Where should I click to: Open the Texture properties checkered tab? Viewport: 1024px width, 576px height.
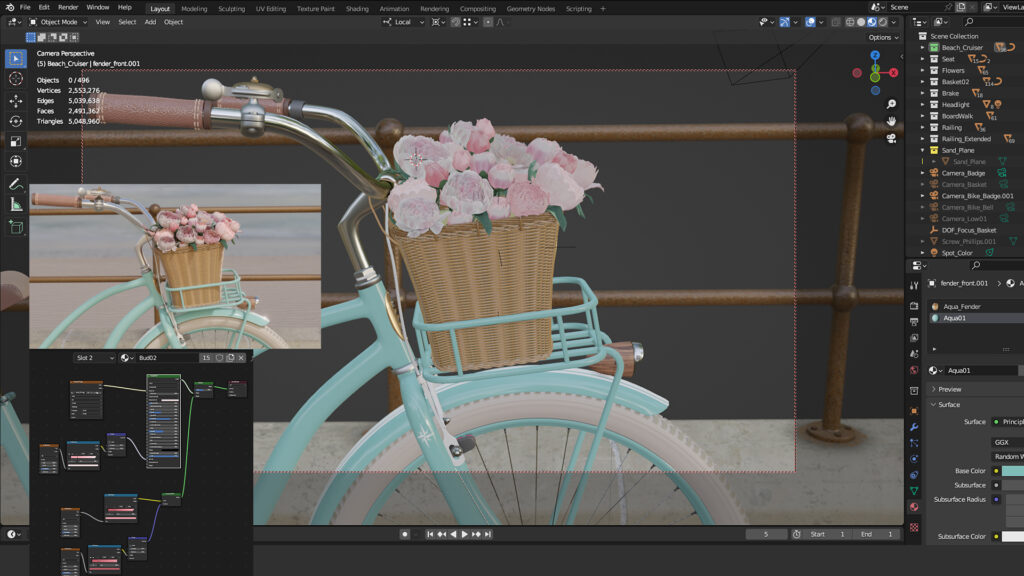click(914, 527)
